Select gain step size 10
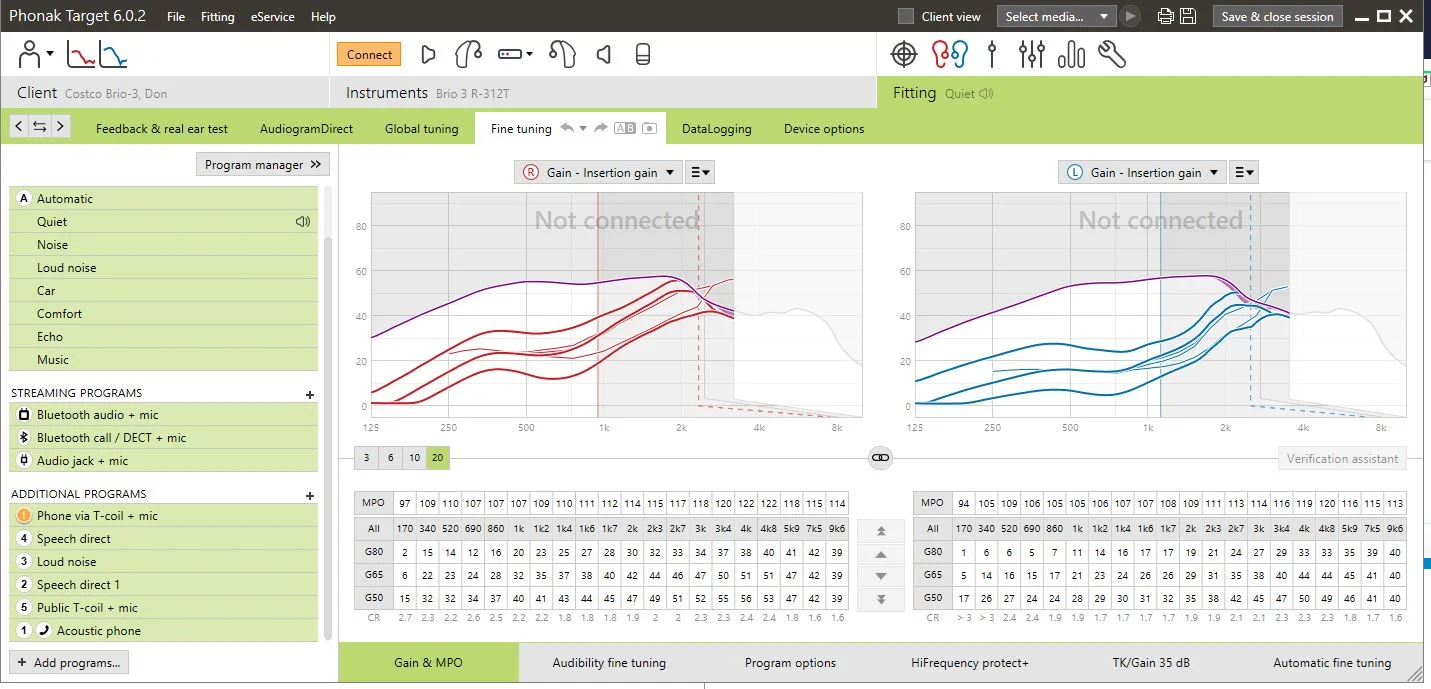The image size is (1431, 689). pyautogui.click(x=414, y=458)
